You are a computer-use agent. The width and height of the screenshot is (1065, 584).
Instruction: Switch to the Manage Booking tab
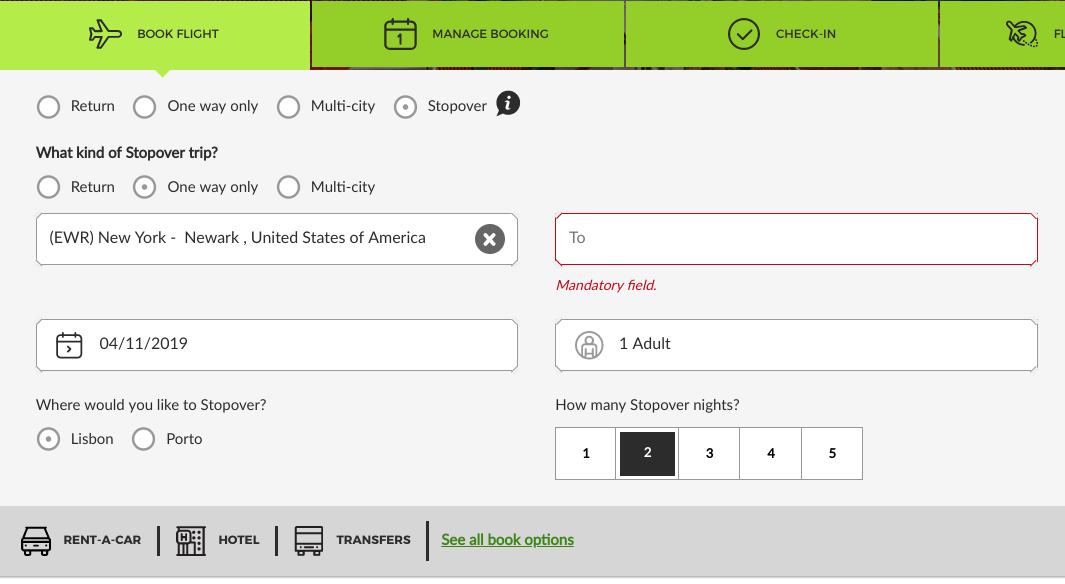(468, 34)
